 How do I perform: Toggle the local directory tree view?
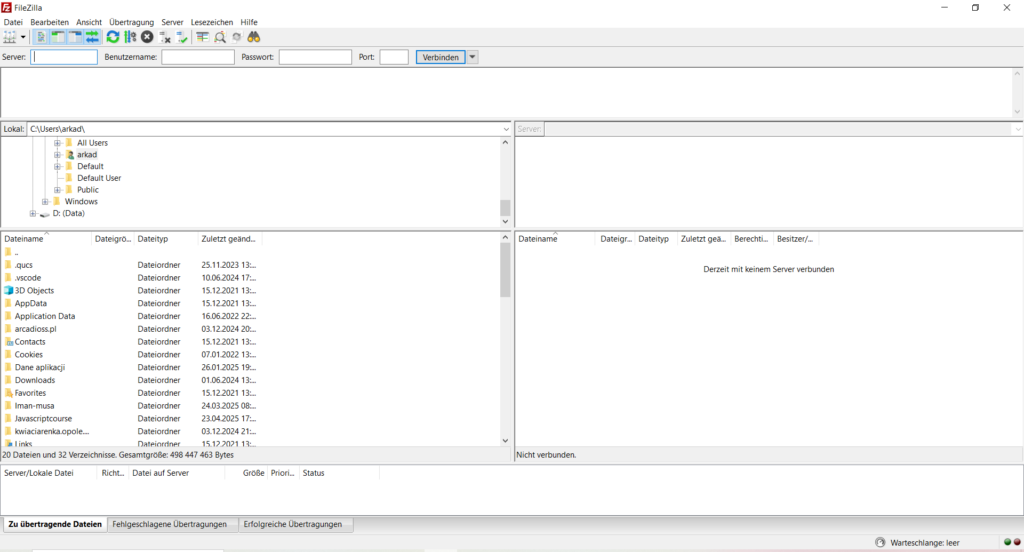coord(58,37)
